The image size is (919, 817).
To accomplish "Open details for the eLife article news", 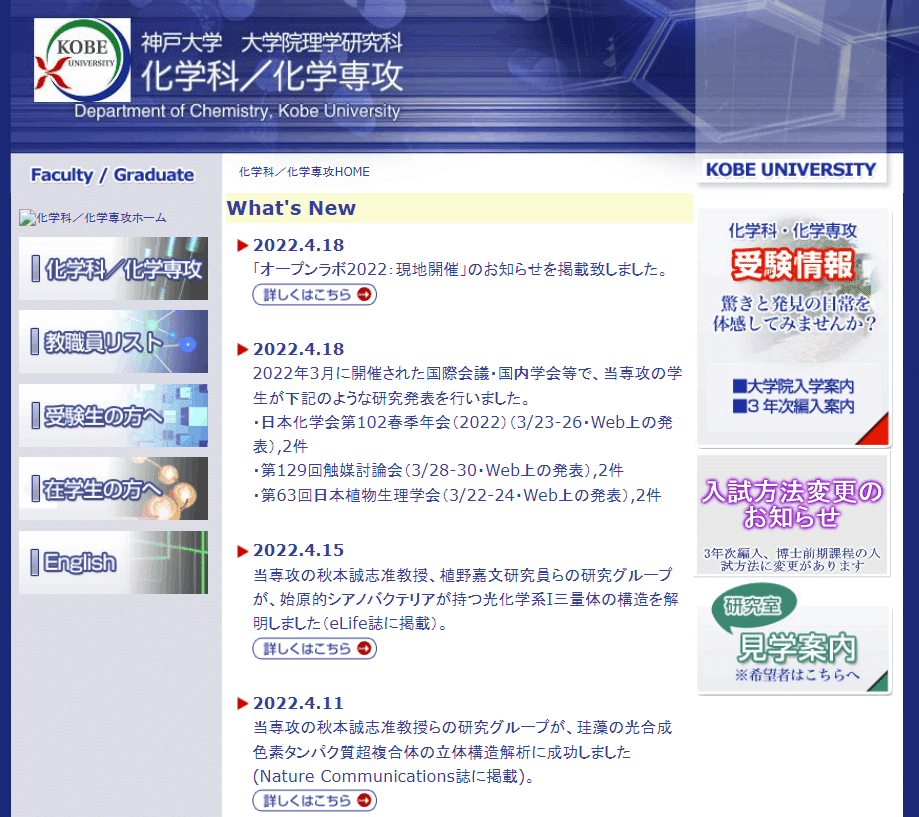I will pos(314,648).
